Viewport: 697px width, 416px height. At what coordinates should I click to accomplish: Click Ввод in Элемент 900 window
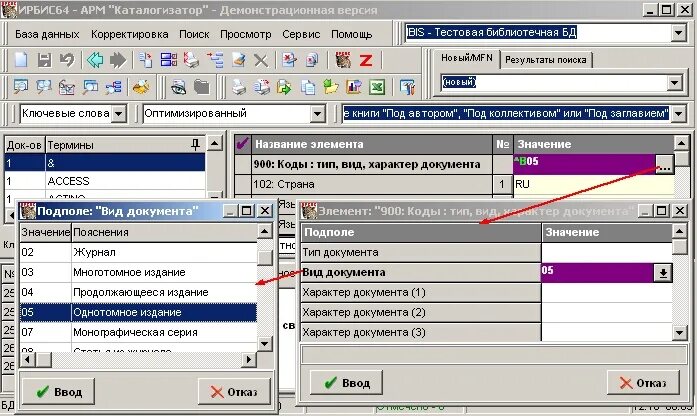click(x=347, y=383)
